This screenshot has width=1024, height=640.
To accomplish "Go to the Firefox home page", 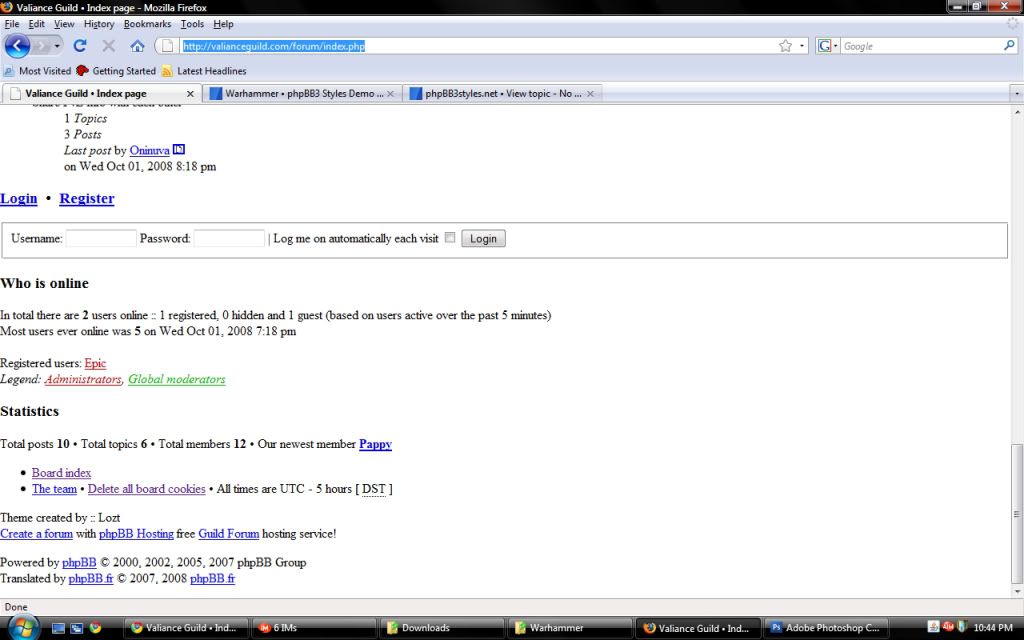I will pos(137,46).
